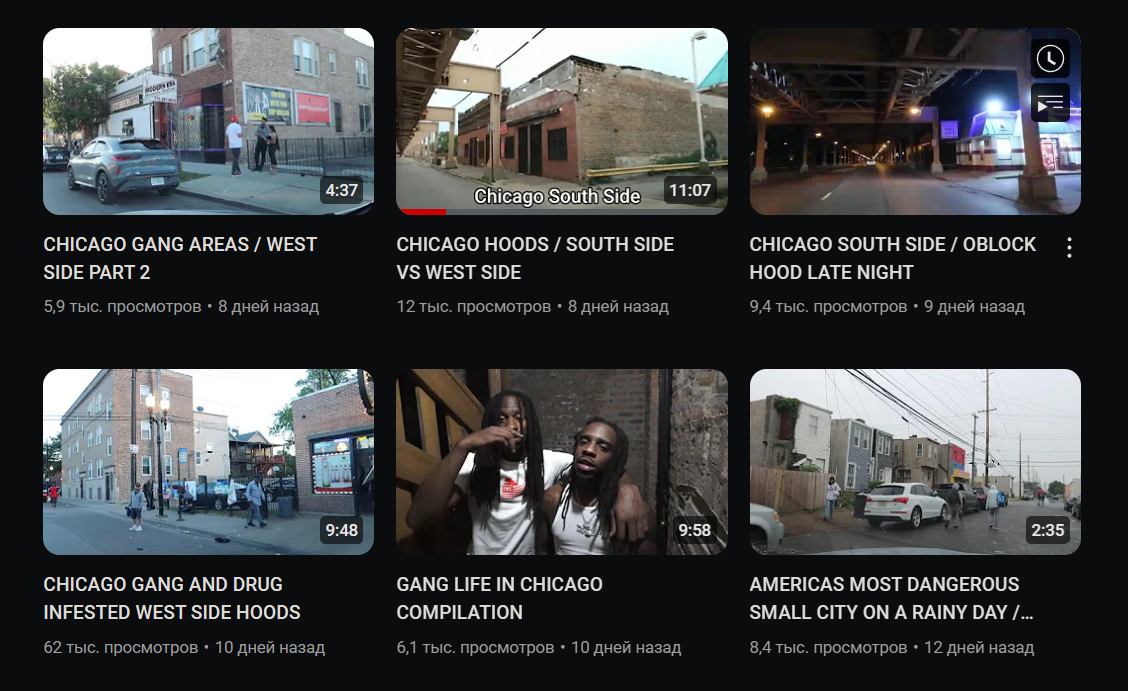
Task: Add OBLOCK HOOD video to queue icon
Action: (x=1050, y=104)
